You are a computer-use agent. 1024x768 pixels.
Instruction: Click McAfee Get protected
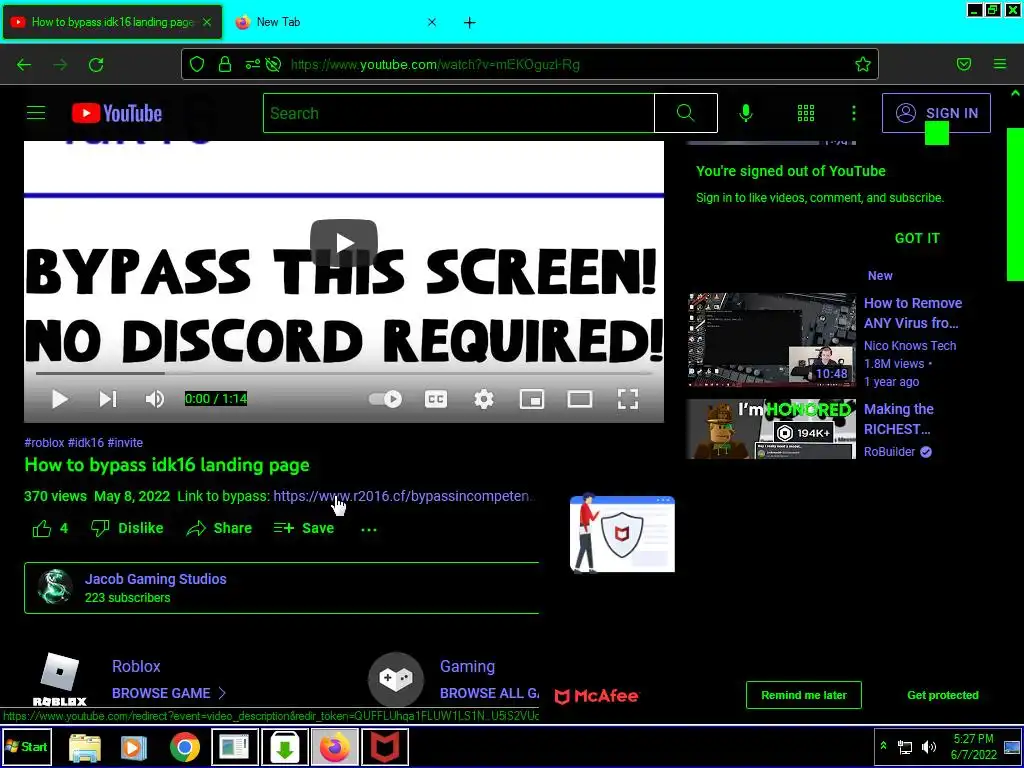(x=942, y=695)
